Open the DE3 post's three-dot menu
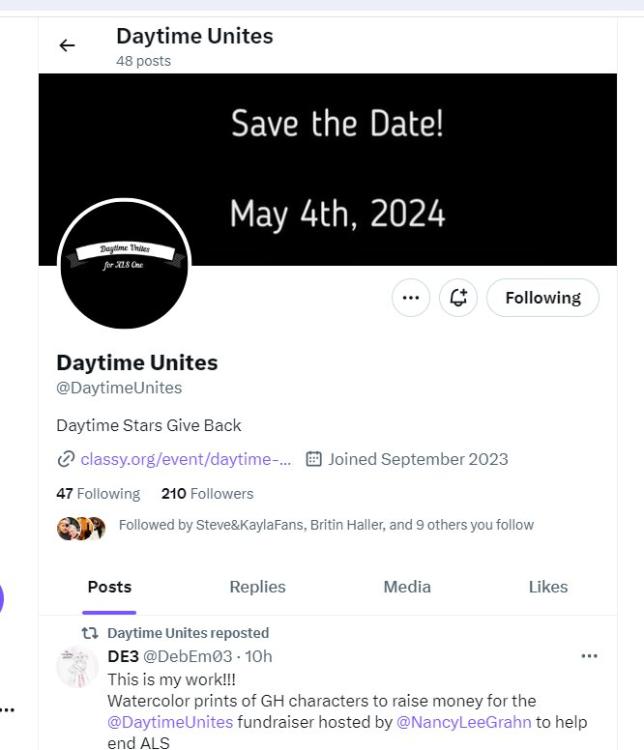Image resolution: width=644 pixels, height=750 pixels. pos(589,656)
